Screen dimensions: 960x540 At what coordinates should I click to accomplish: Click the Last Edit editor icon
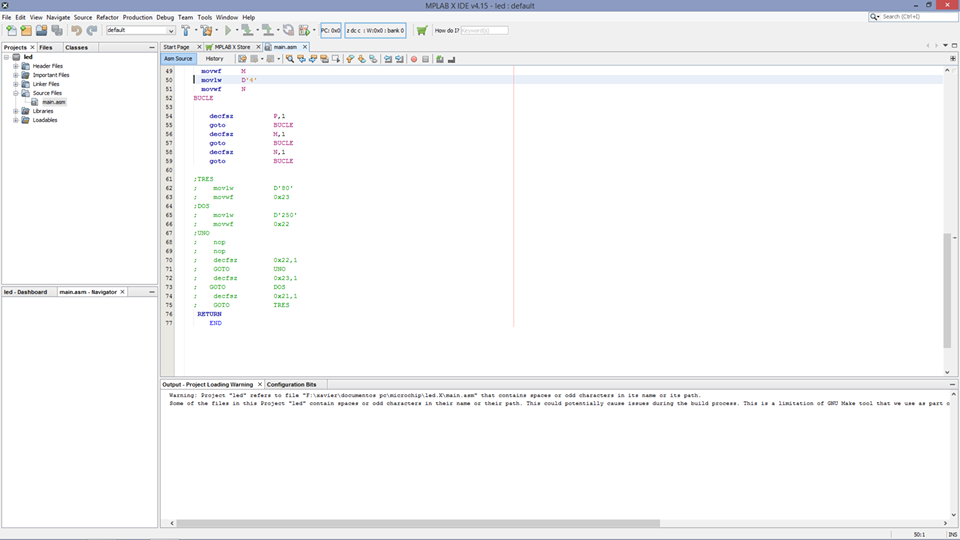(242, 59)
